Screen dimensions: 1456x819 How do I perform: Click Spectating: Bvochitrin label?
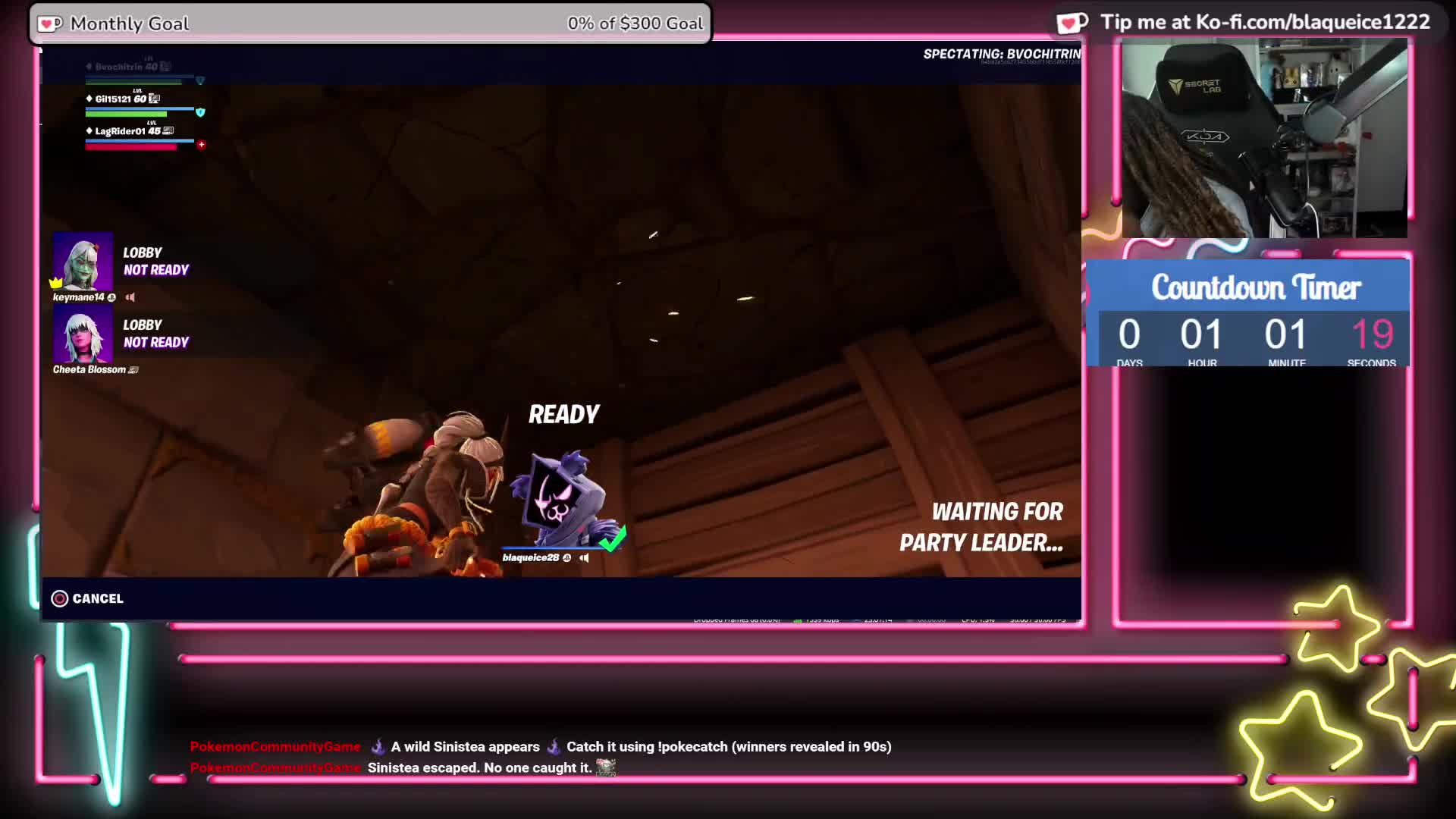point(1002,54)
